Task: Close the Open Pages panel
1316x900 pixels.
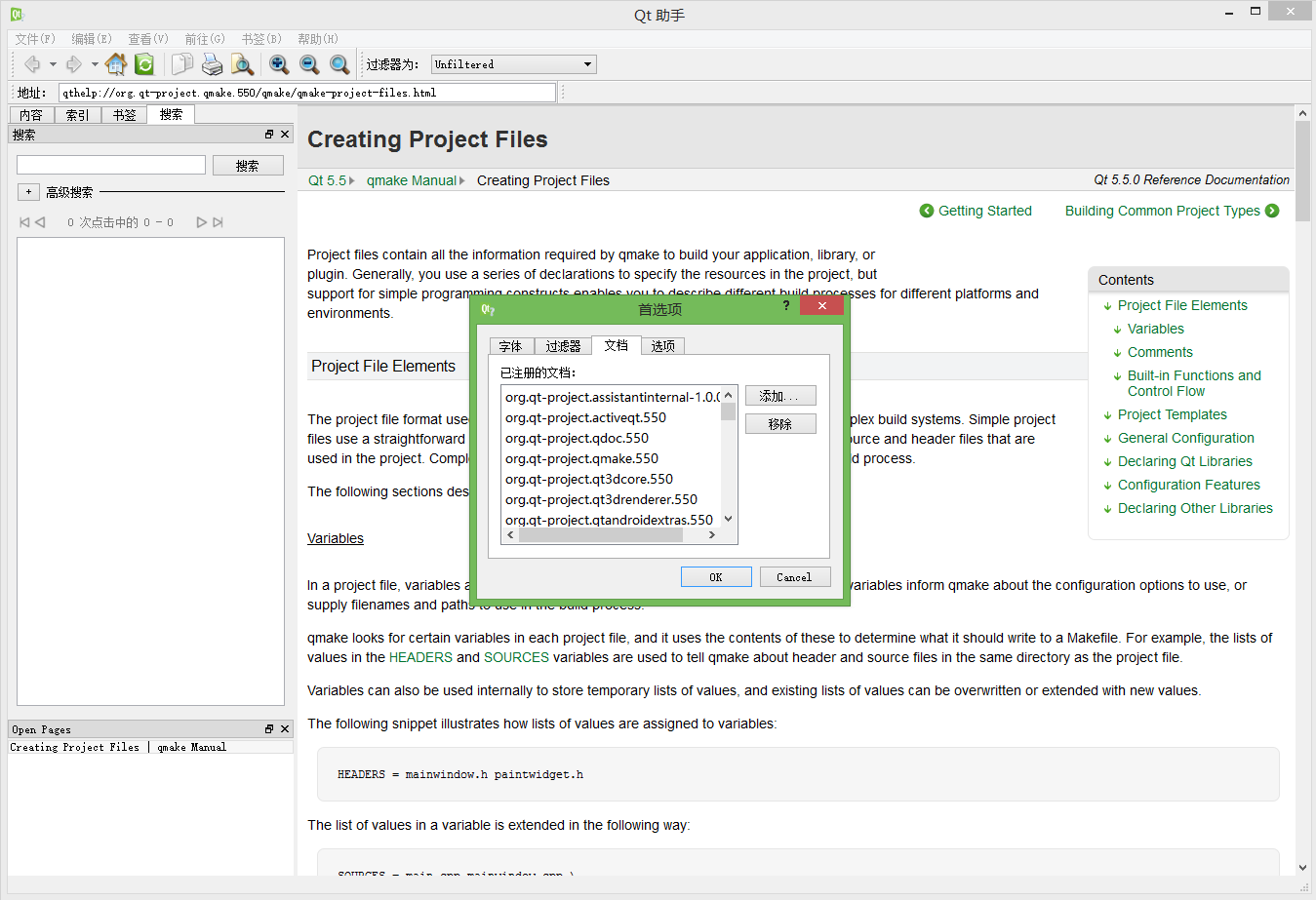Action: coord(285,729)
